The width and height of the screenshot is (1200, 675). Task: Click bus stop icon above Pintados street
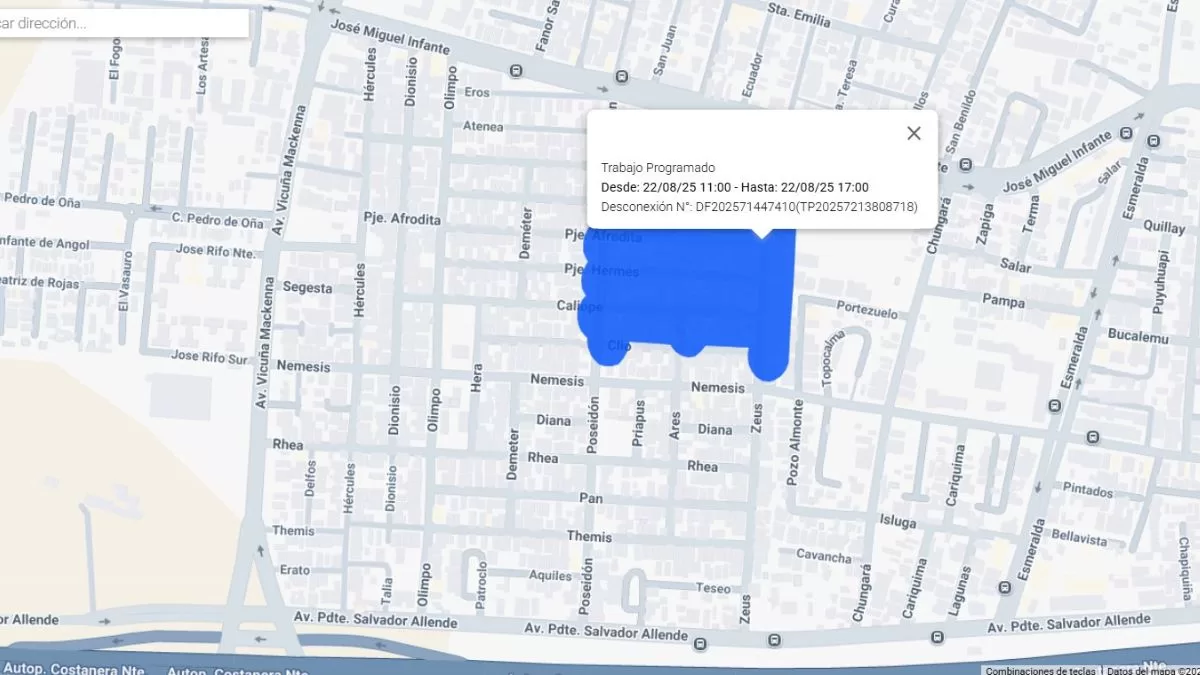1092,437
